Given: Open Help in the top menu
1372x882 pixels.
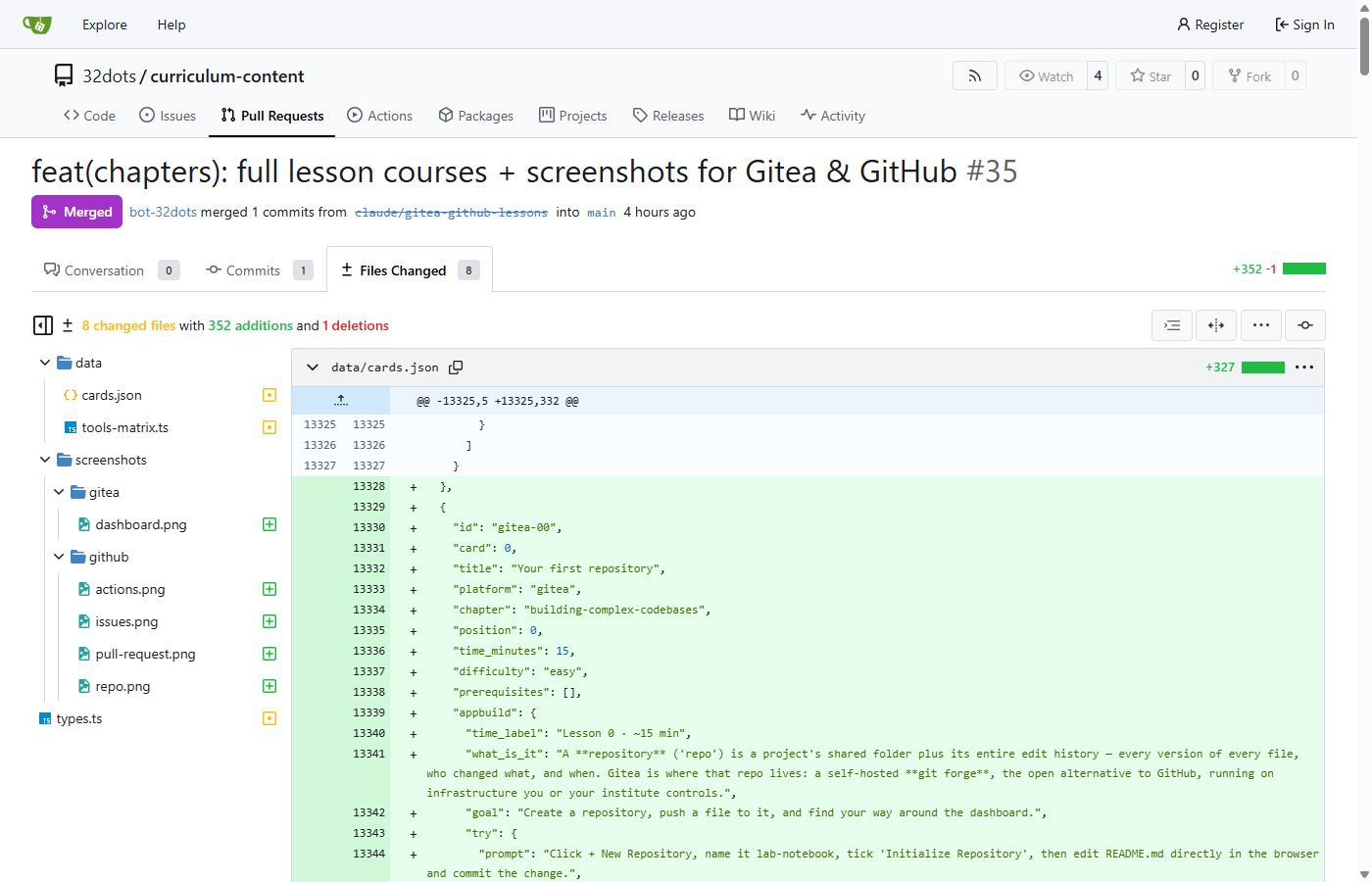Looking at the screenshot, I should point(171,24).
